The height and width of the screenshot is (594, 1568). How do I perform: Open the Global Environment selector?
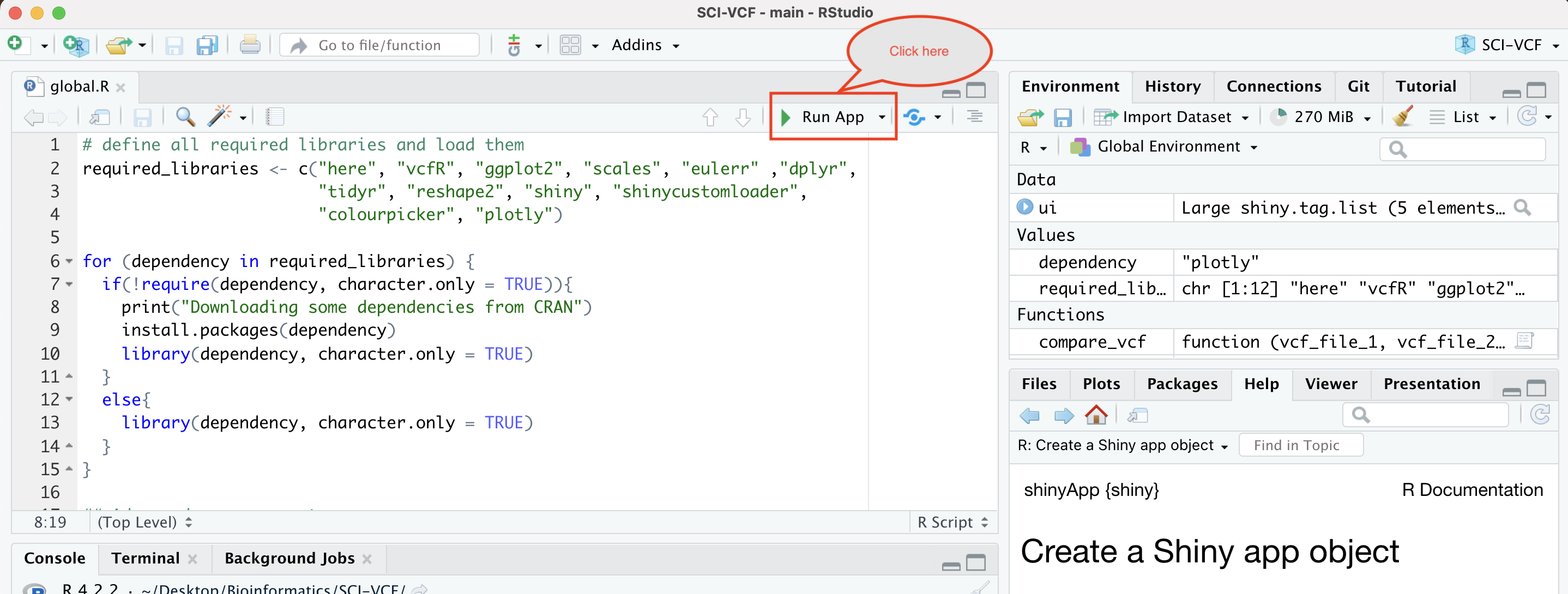tap(1166, 146)
